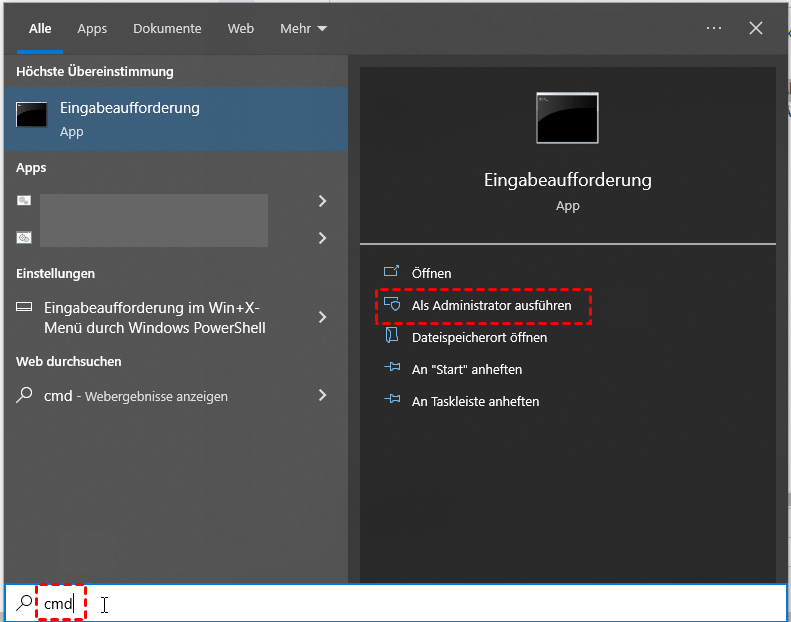
Task: Choose Als Administrator ausführen
Action: tap(491, 306)
